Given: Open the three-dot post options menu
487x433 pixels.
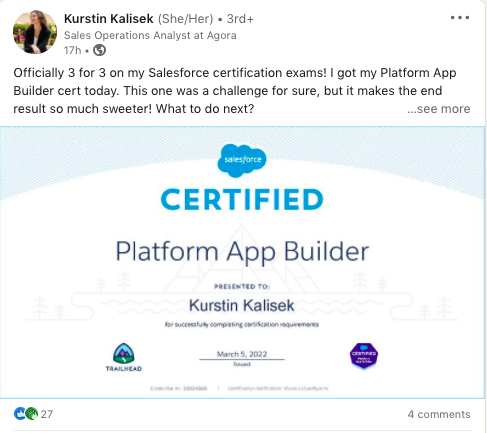Looking at the screenshot, I should (460, 17).
